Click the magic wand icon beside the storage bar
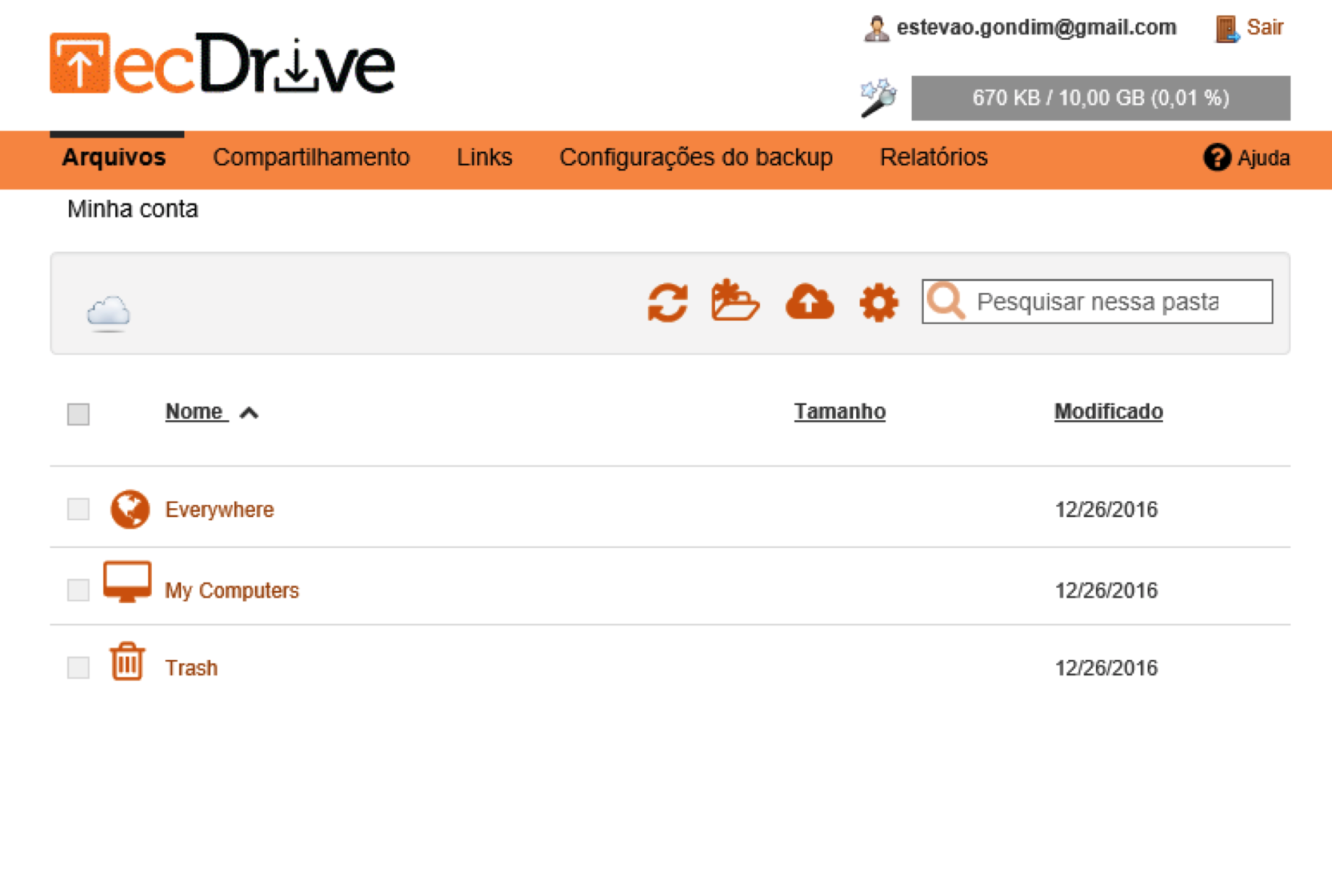This screenshot has width=1332, height=896. pos(878,98)
